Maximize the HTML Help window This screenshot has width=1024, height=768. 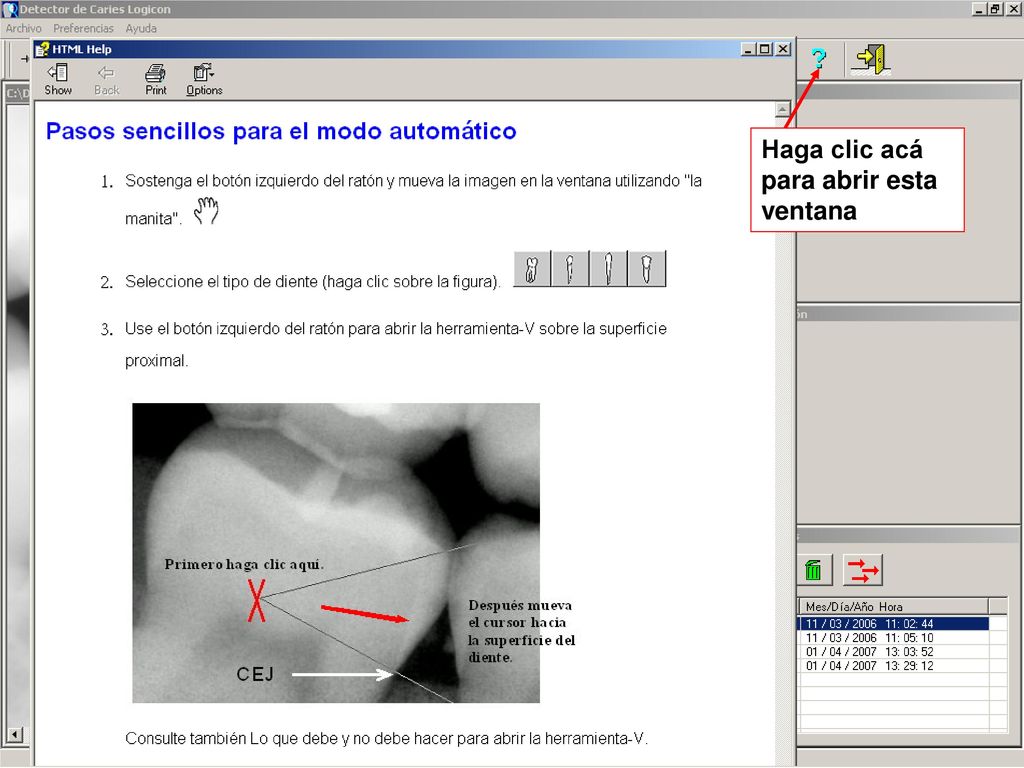pyautogui.click(x=765, y=49)
